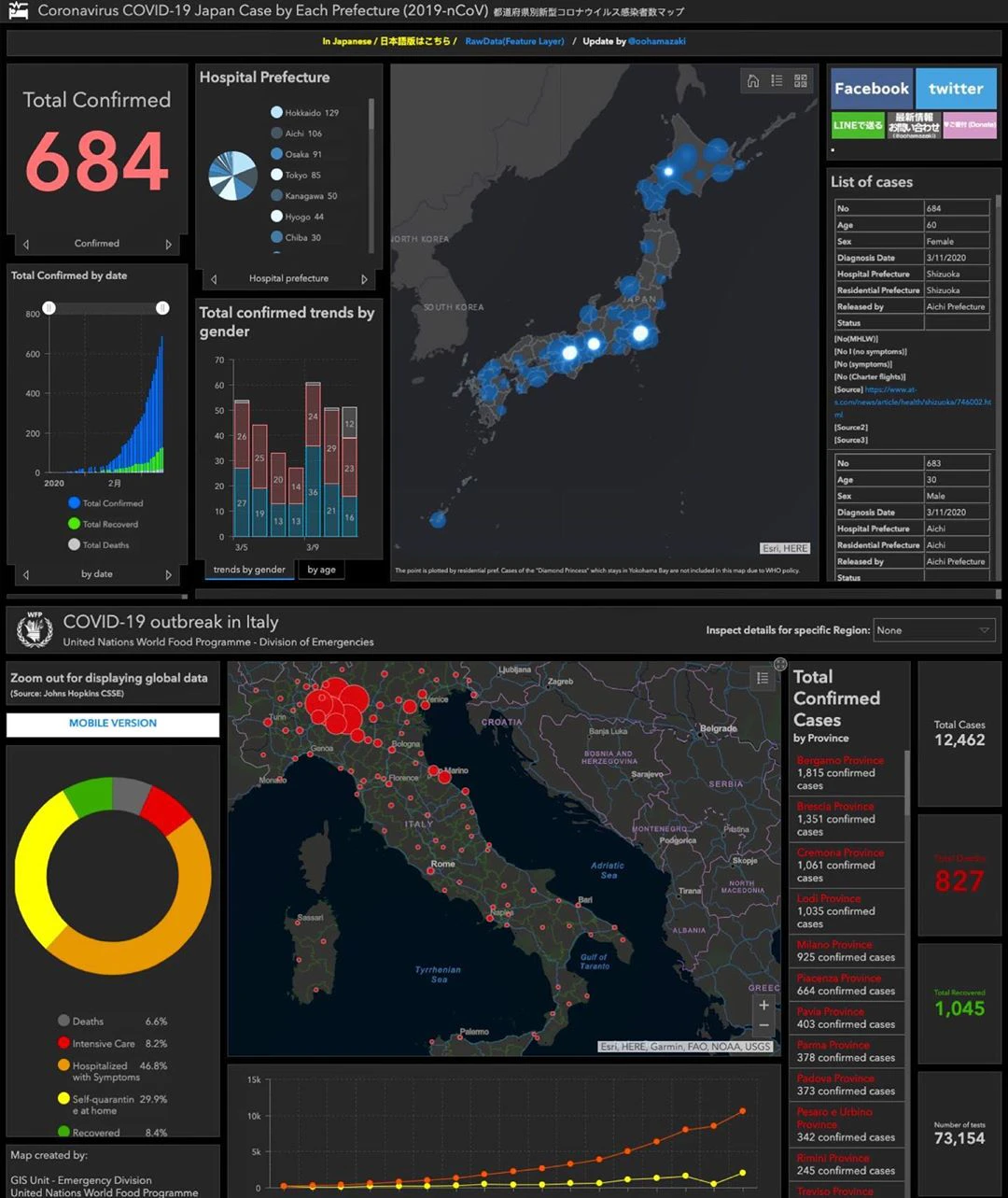Select Pavia Province in province list
This screenshot has width=1008, height=1198.
coord(847,1018)
